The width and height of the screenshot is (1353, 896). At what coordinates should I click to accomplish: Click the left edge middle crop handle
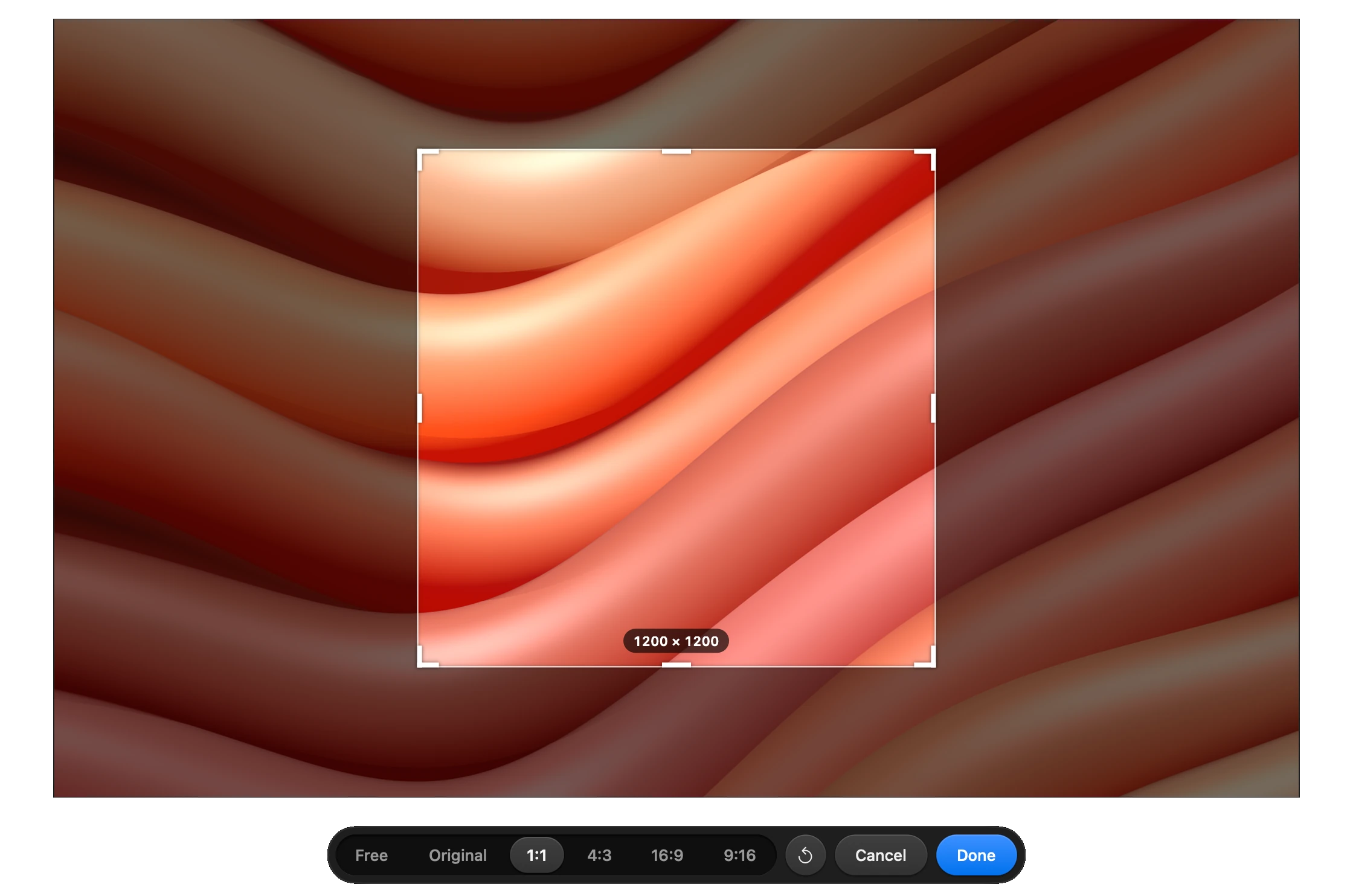coord(420,408)
